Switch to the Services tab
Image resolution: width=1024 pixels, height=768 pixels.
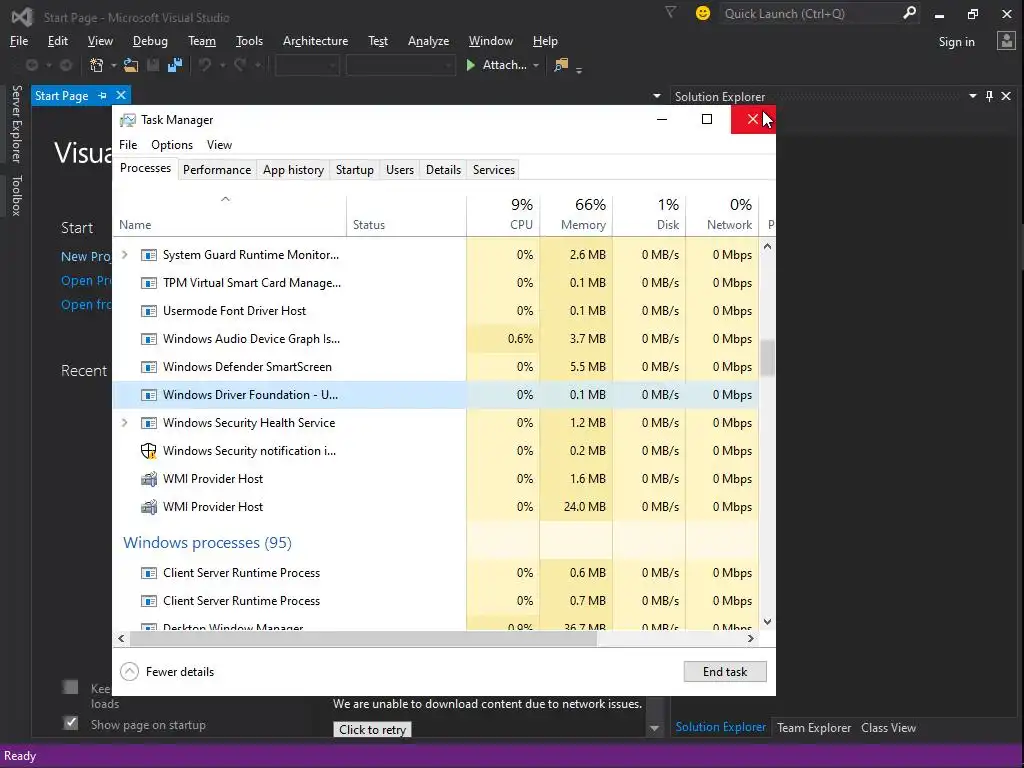coord(494,170)
